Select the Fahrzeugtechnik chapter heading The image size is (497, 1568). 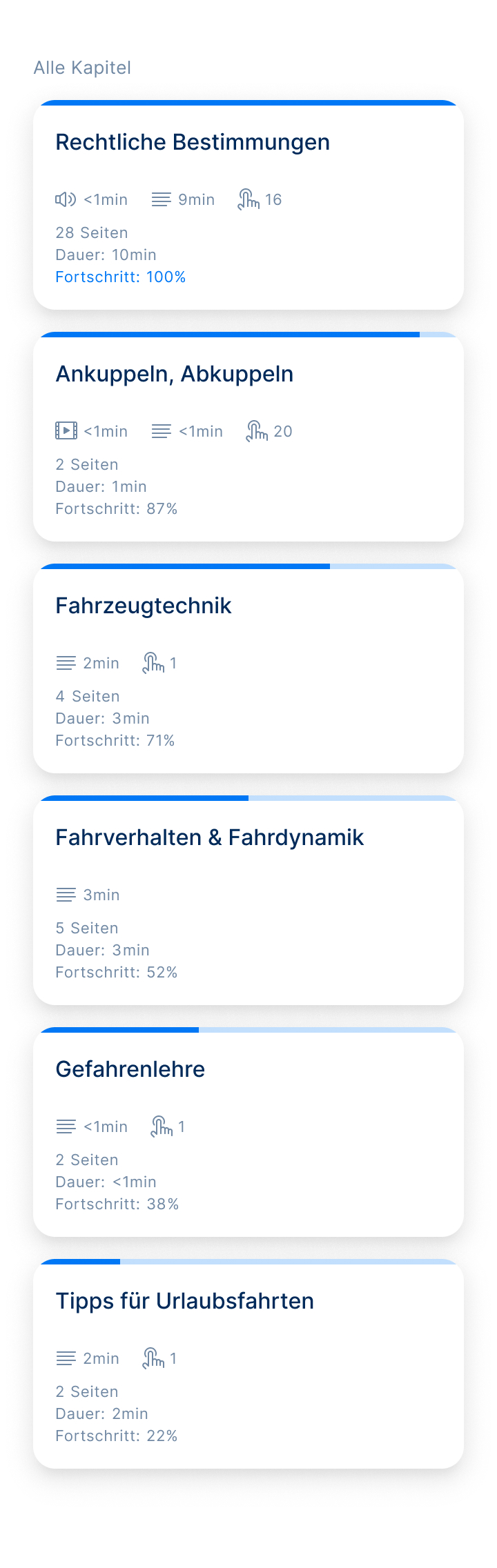coord(144,606)
